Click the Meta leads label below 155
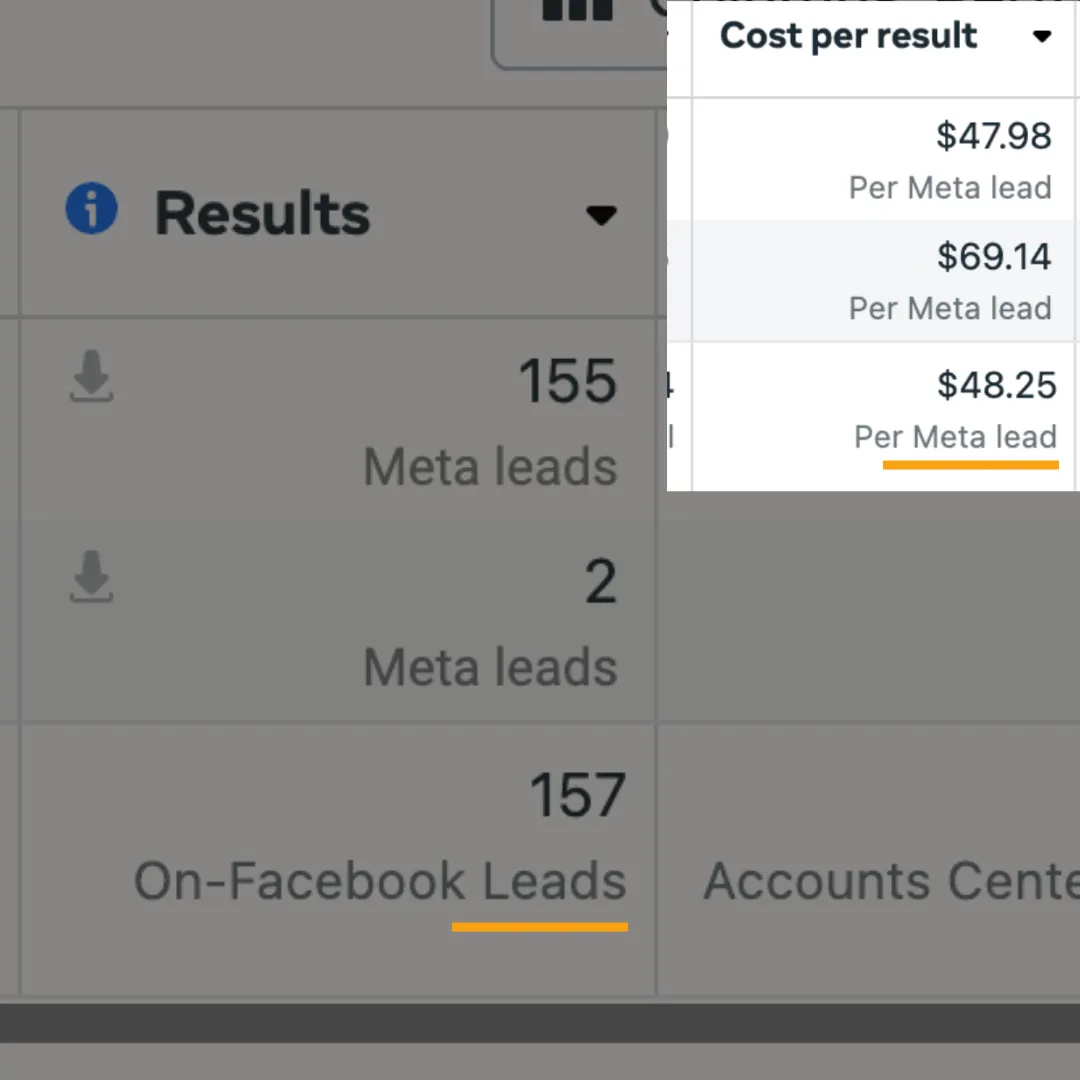 (490, 467)
